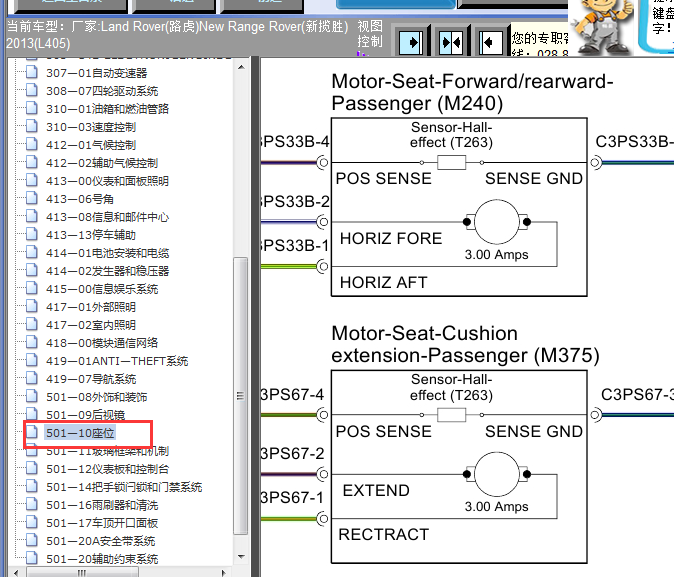Click HORIZ FORE label in M240
The image size is (674, 577).
tap(391, 238)
